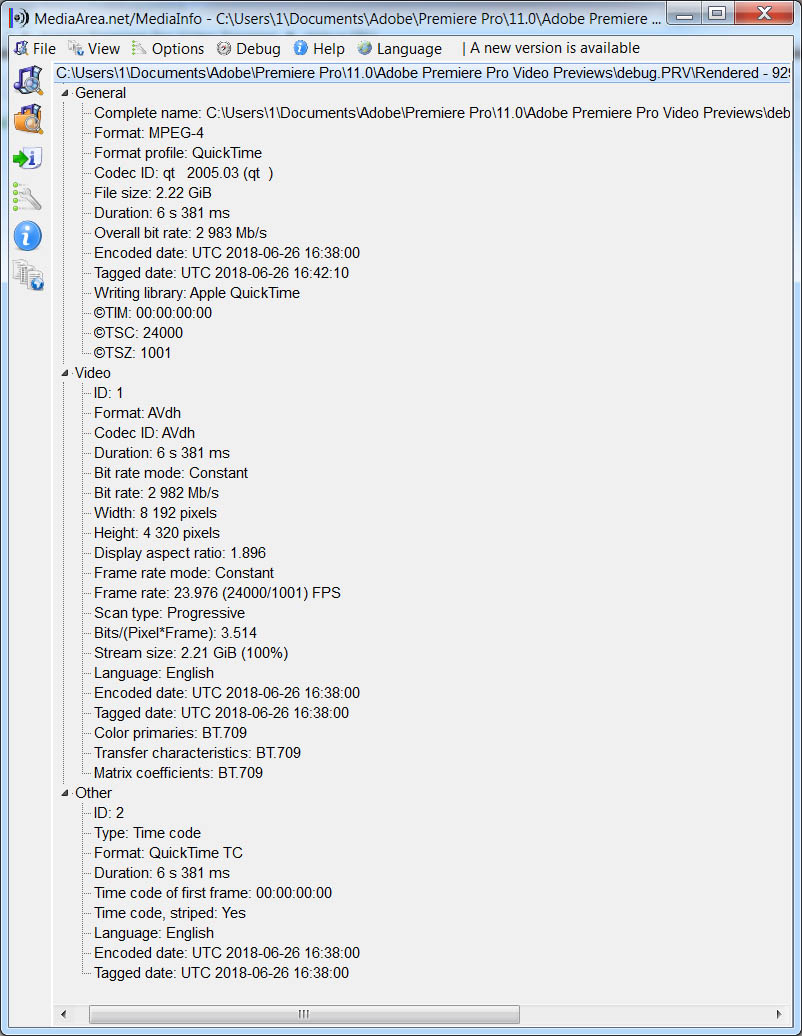
Task: Select 'Matrix coefficients: BT.709' row
Action: [x=178, y=773]
